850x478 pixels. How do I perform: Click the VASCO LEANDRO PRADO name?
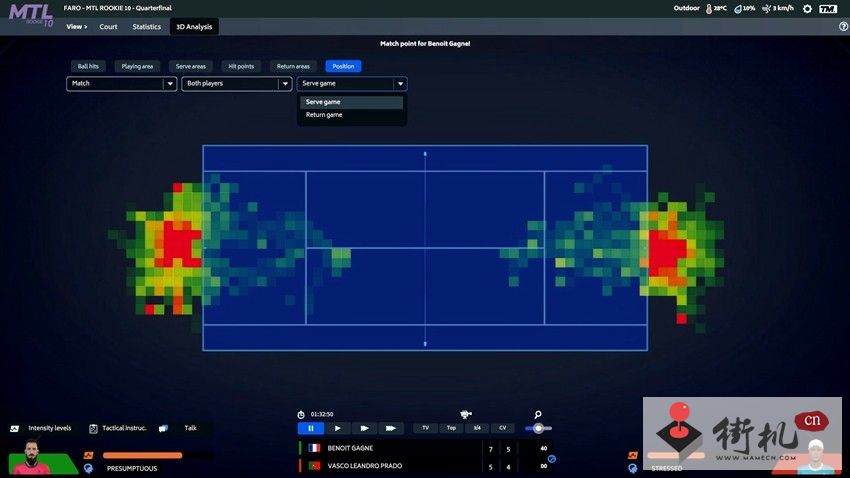tap(365, 466)
